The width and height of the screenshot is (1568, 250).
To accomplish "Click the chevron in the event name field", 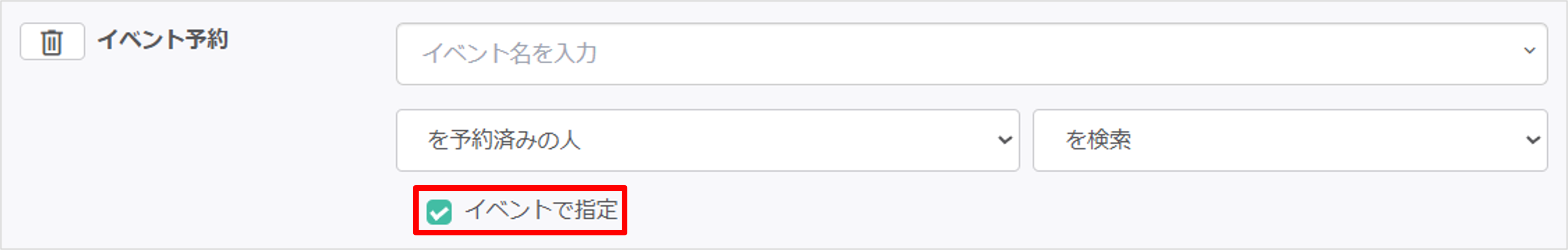I will point(1529,51).
